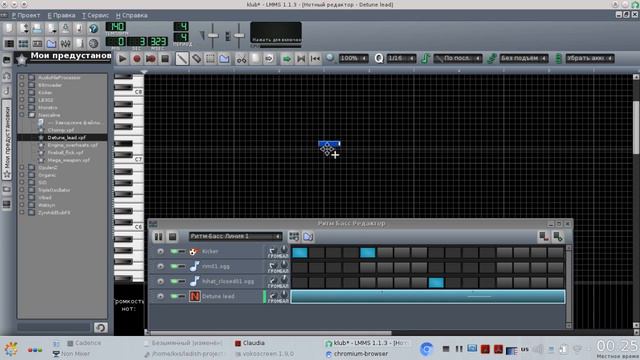The width and height of the screenshot is (640, 360).
Task: Expand the ZynAddSubFX presets folder
Action: click(22, 212)
